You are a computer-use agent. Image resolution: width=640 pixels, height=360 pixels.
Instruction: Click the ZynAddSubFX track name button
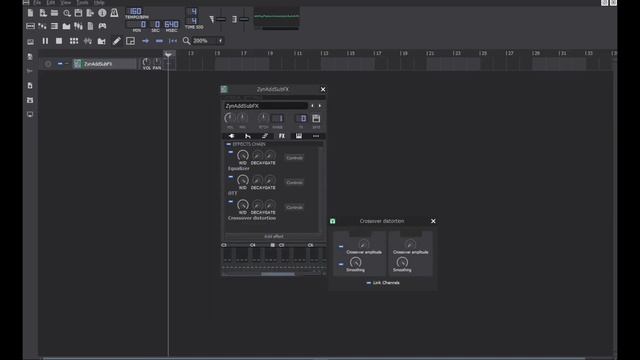pos(104,64)
